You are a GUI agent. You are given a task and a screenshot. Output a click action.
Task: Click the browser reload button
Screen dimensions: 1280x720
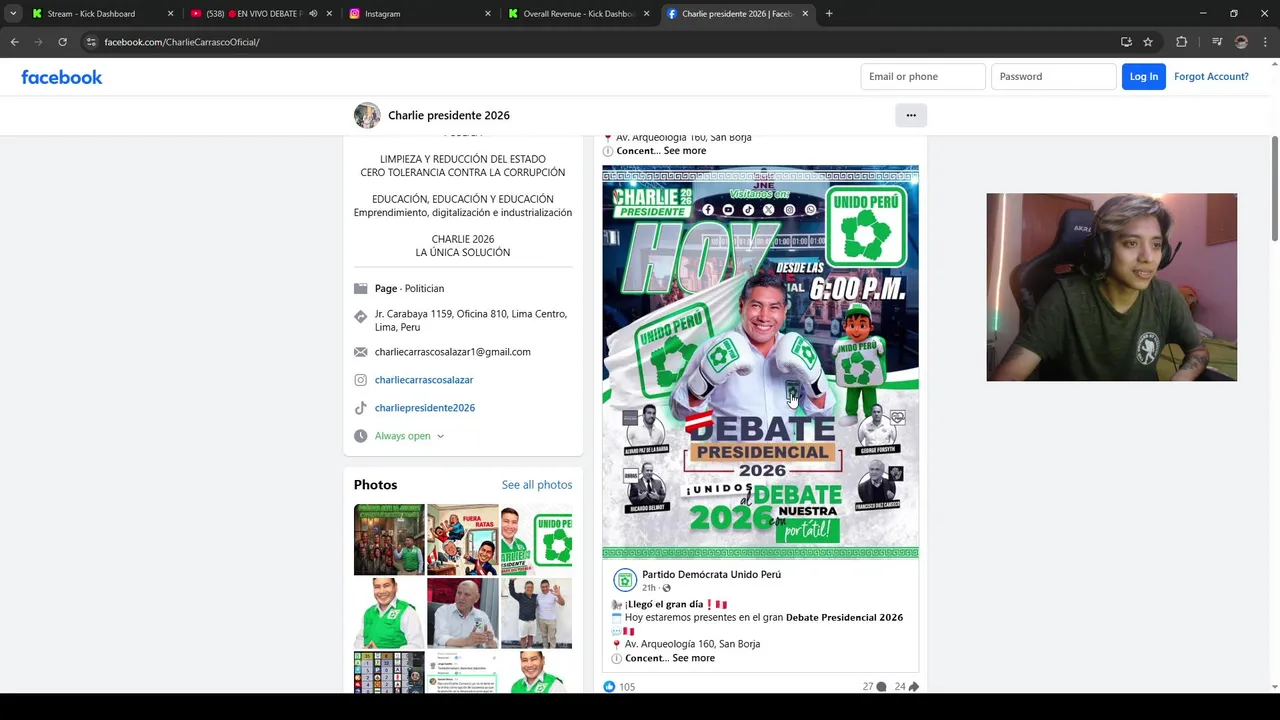(x=62, y=42)
